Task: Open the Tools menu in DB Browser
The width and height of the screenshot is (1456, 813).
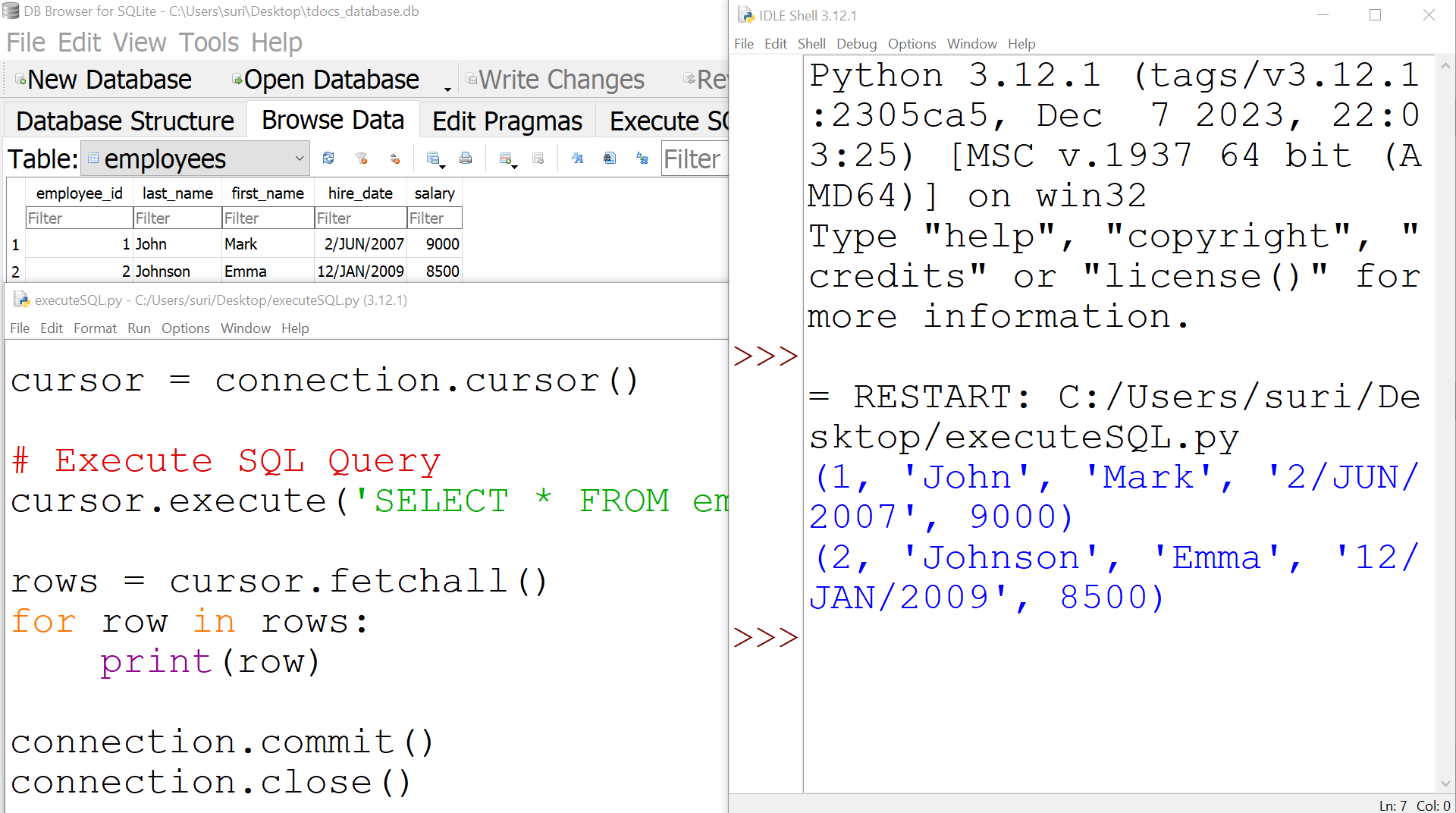Action: pyautogui.click(x=209, y=42)
